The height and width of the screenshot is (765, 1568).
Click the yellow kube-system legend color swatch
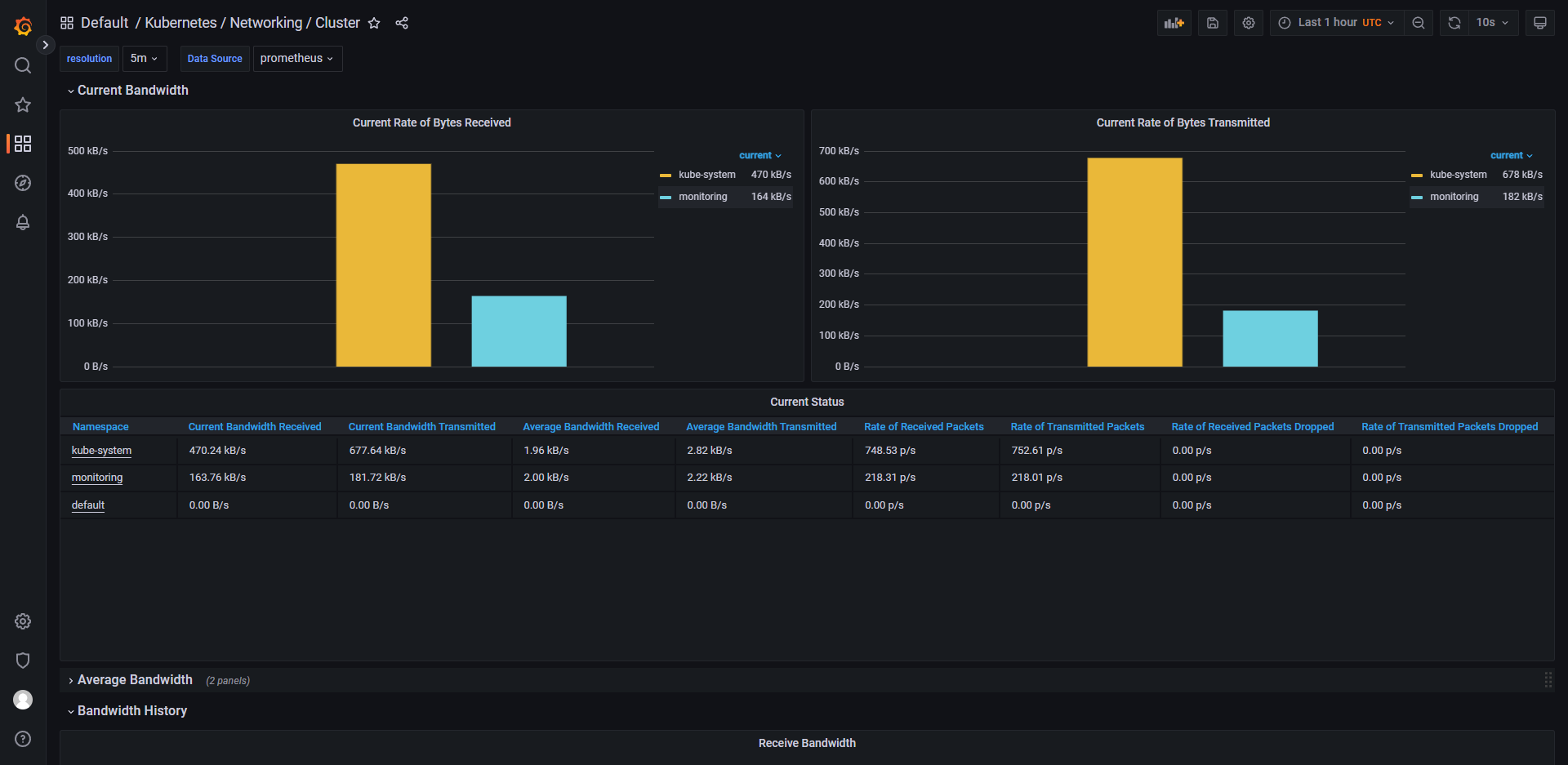tap(666, 175)
